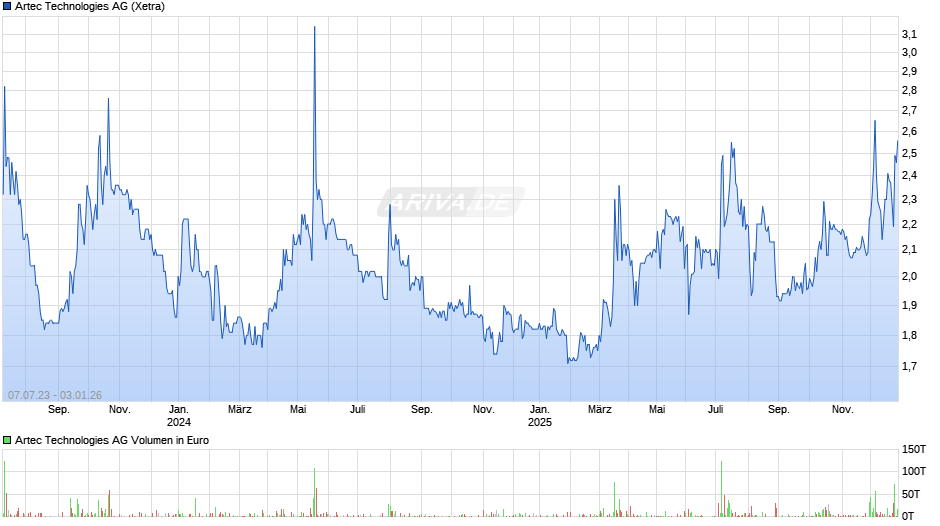This screenshot has width=940, height=526.
Task: Click the 2,4 price axis label
Action: pyautogui.click(x=909, y=176)
